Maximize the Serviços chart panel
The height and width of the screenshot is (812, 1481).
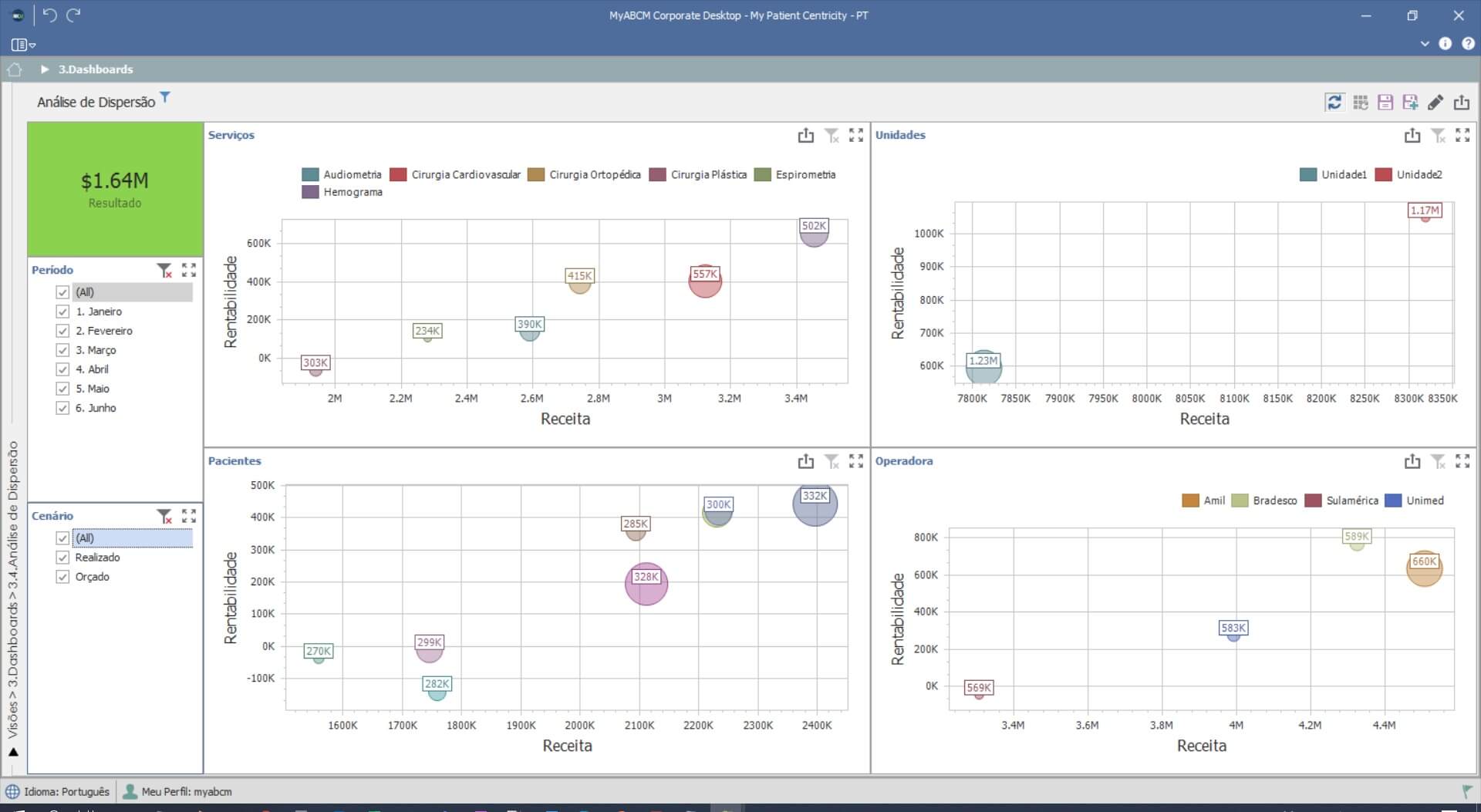click(856, 135)
